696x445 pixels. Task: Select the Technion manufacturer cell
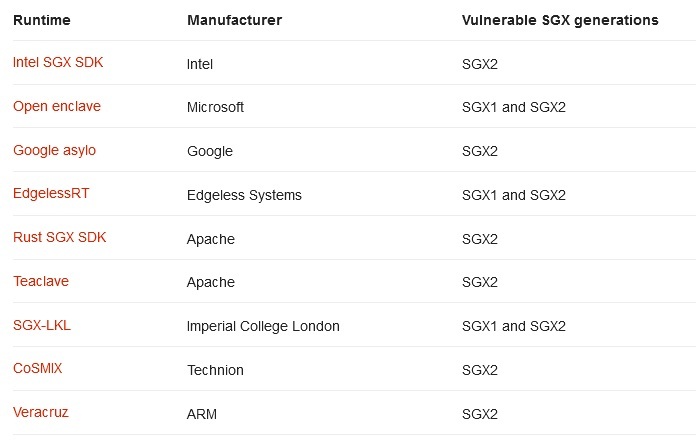click(215, 370)
